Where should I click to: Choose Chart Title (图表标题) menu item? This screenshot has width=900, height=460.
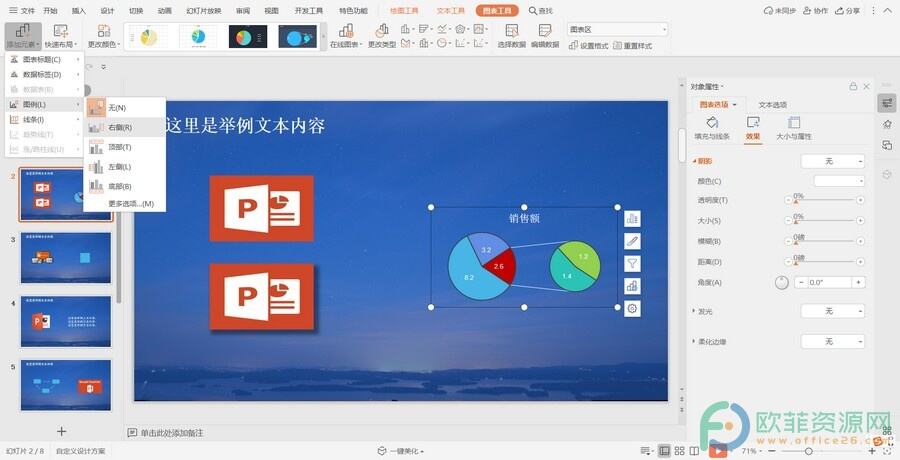pyautogui.click(x=45, y=59)
